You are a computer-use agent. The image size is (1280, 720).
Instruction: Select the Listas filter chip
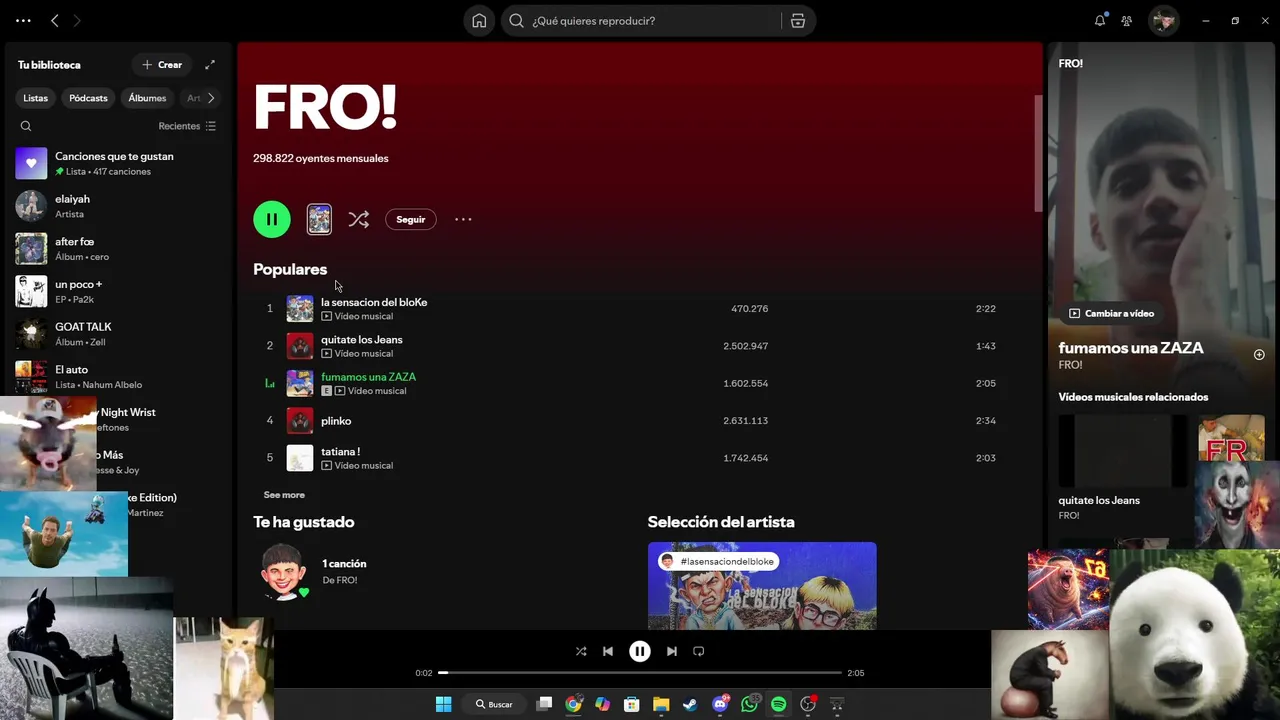pos(35,98)
